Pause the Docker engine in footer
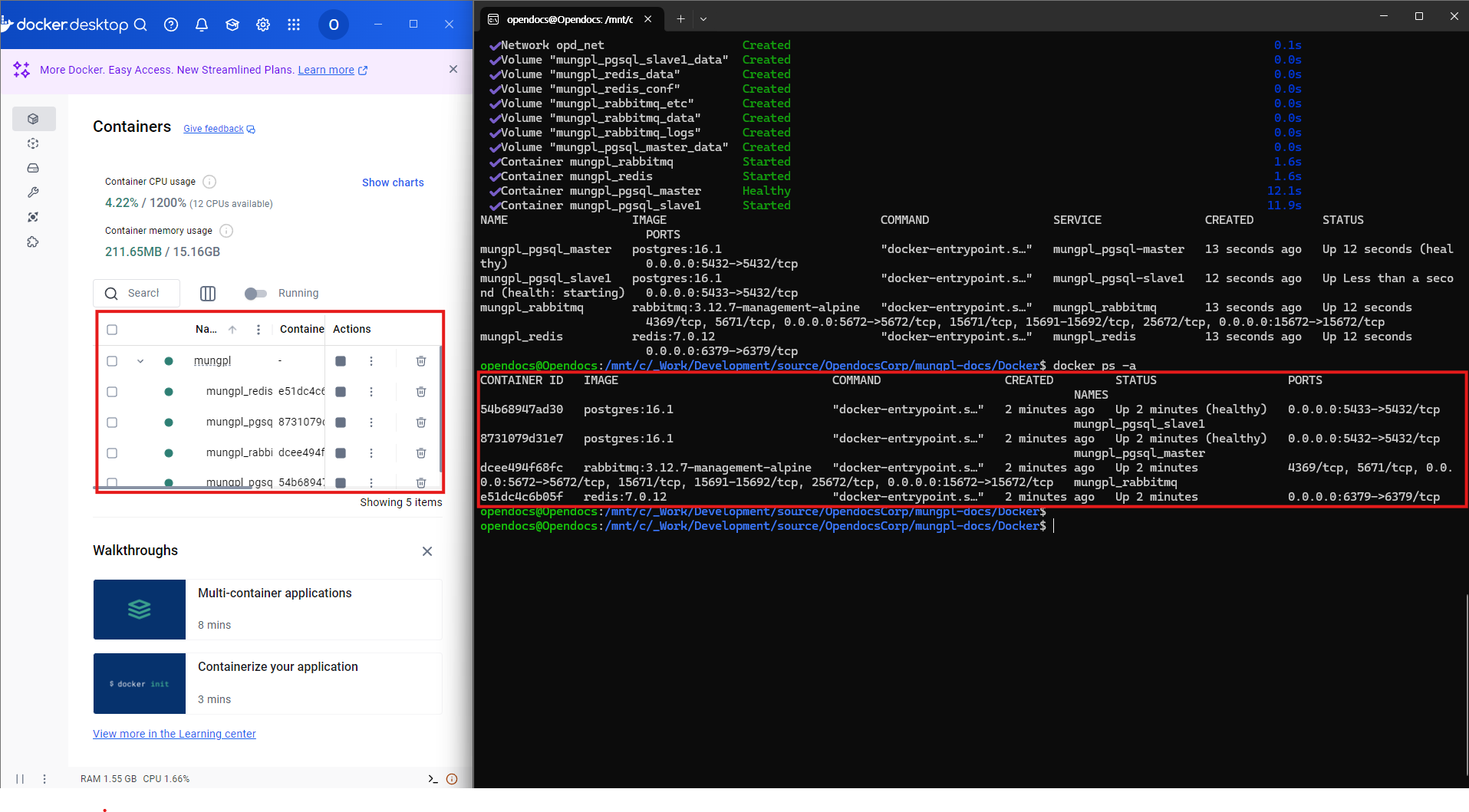1469x812 pixels. (20, 779)
